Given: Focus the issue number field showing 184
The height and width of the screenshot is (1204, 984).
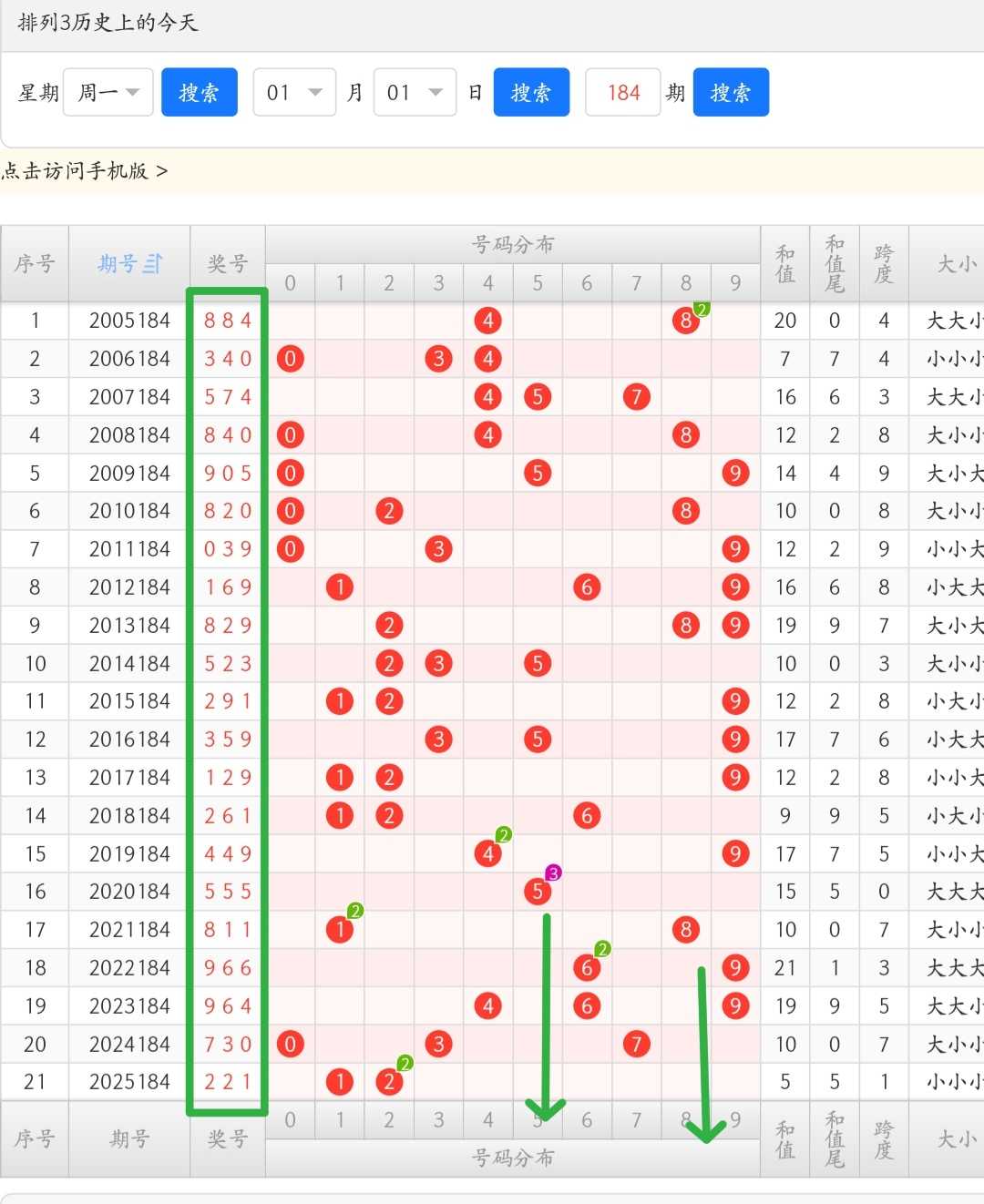Looking at the screenshot, I should 623,92.
